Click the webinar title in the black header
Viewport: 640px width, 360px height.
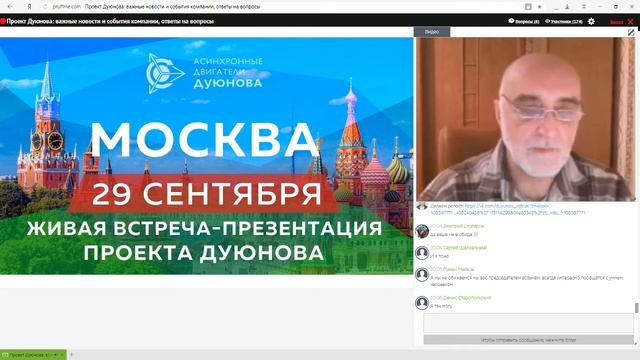click(110, 21)
